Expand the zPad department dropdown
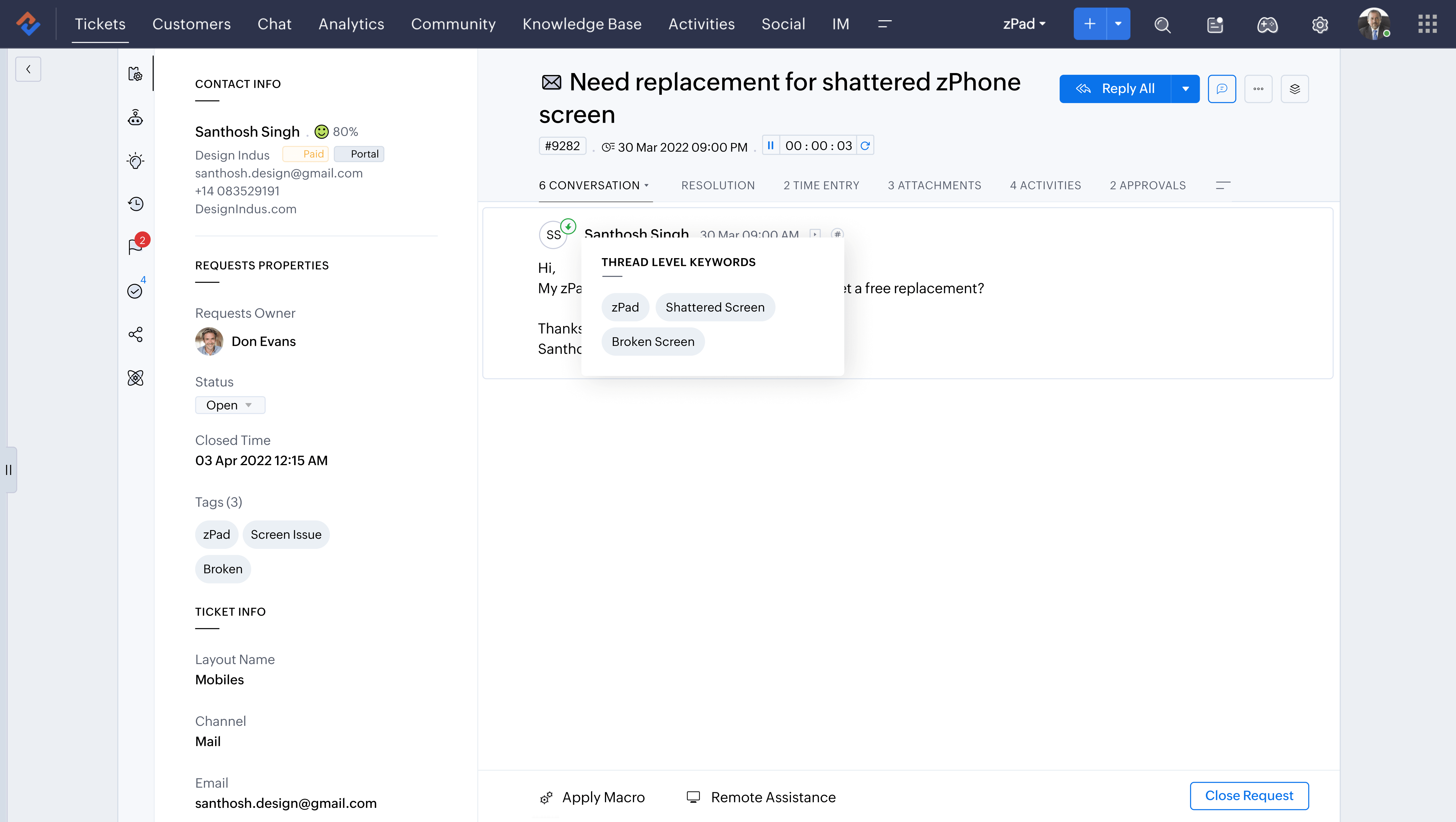 click(x=1024, y=24)
